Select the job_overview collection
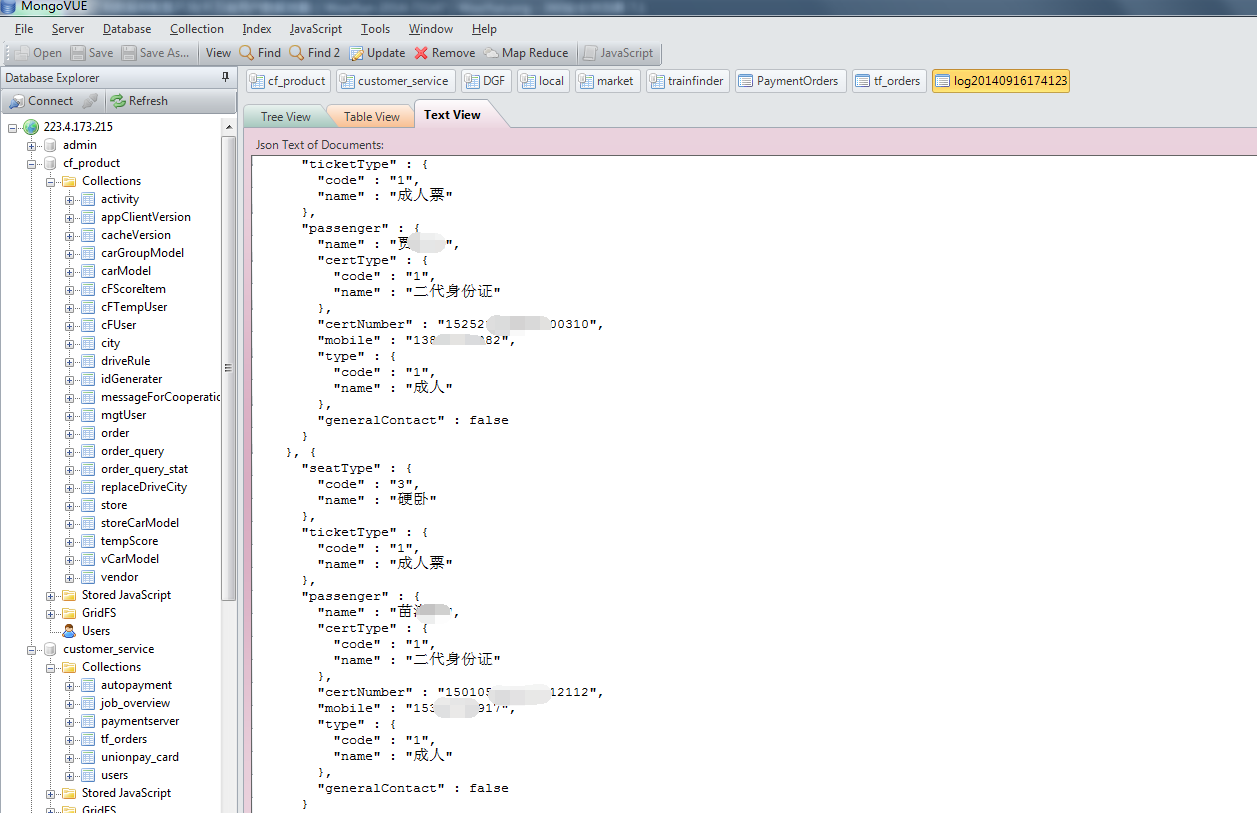1257x813 pixels. (x=136, y=703)
